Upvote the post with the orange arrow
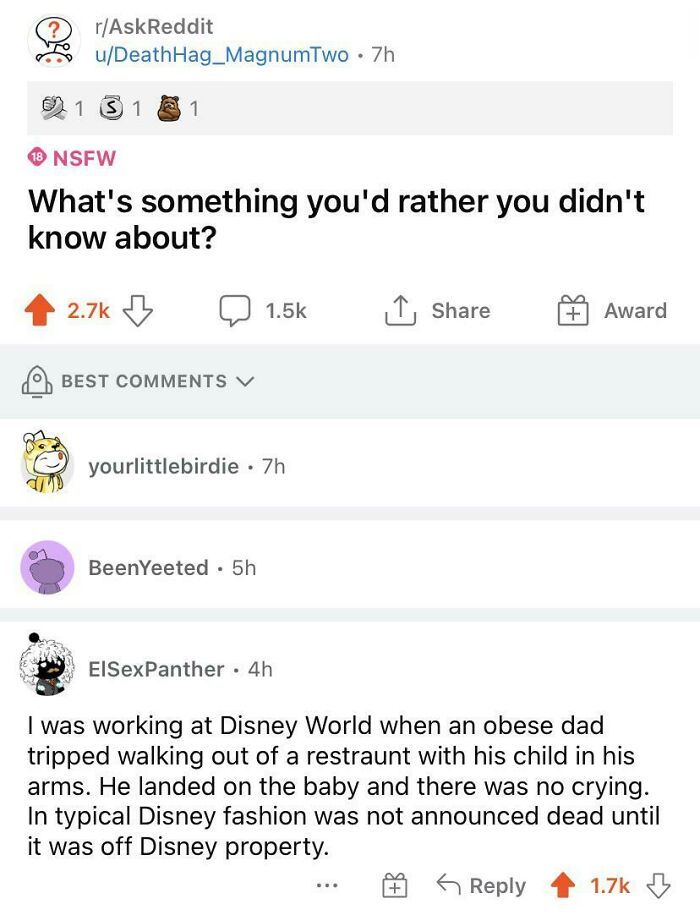Screen dimensions: 700x915 [40, 310]
